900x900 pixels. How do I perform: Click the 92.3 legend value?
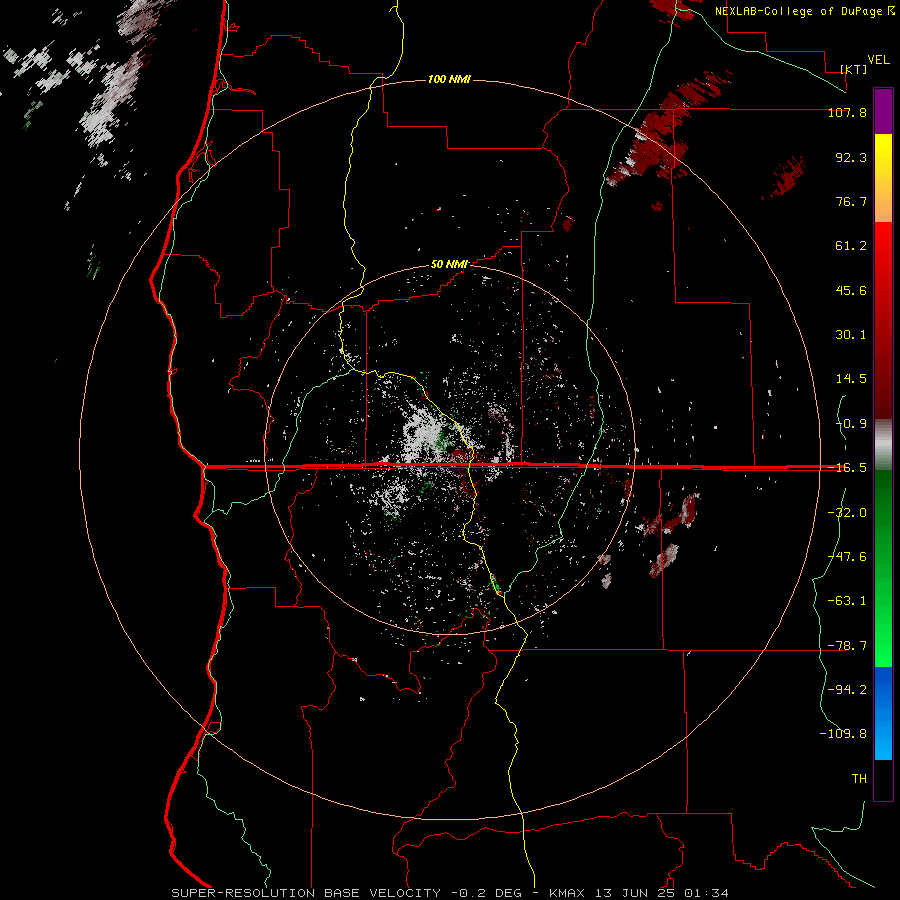[x=851, y=157]
